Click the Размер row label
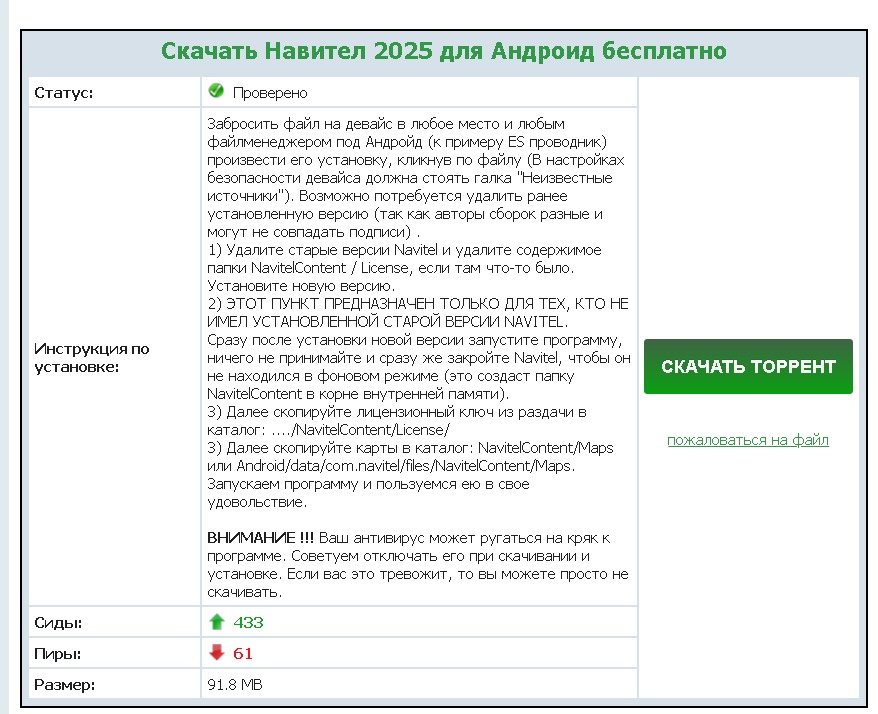 [x=65, y=684]
